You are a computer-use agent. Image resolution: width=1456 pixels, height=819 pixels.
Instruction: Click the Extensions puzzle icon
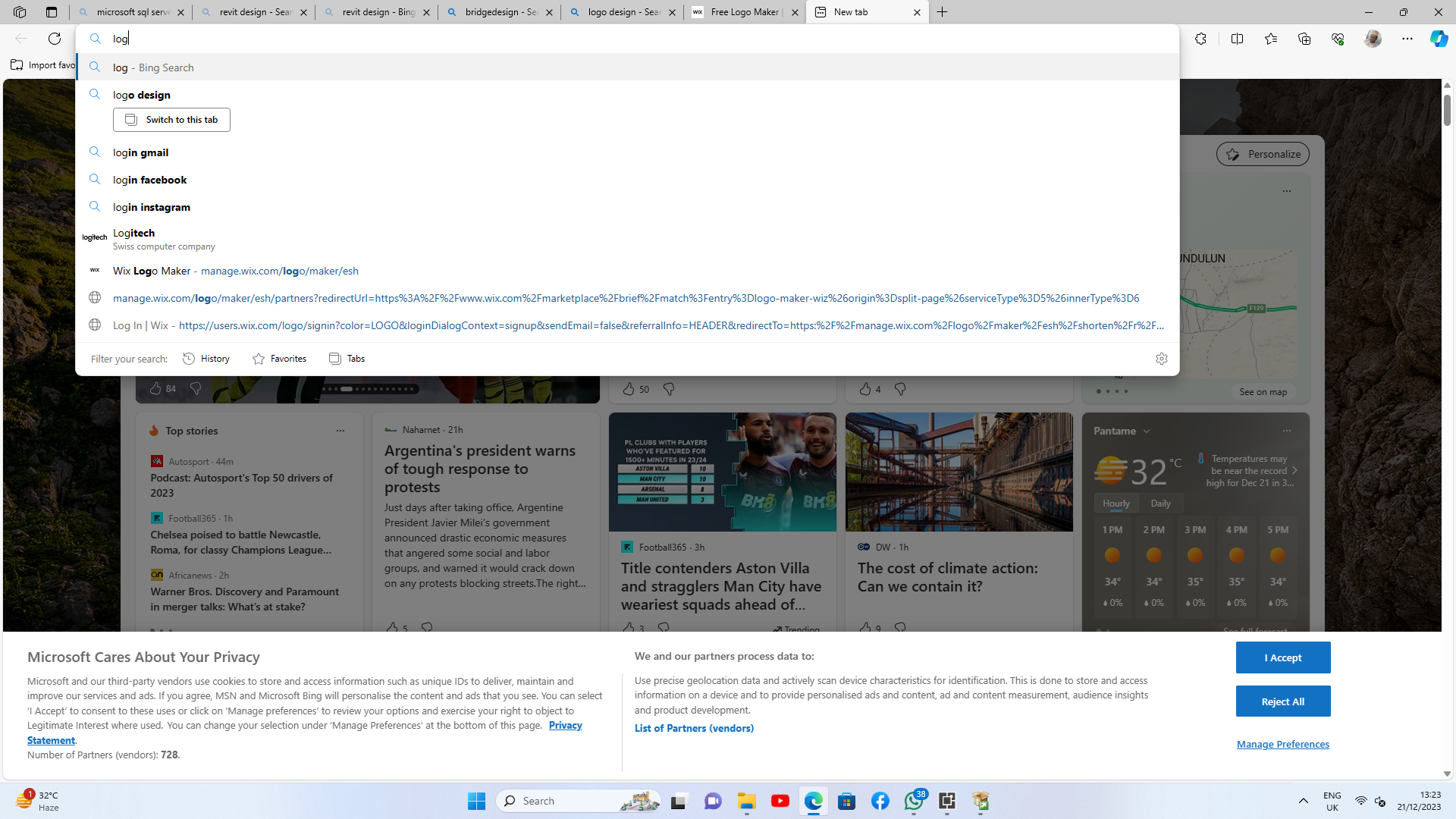click(x=1200, y=39)
